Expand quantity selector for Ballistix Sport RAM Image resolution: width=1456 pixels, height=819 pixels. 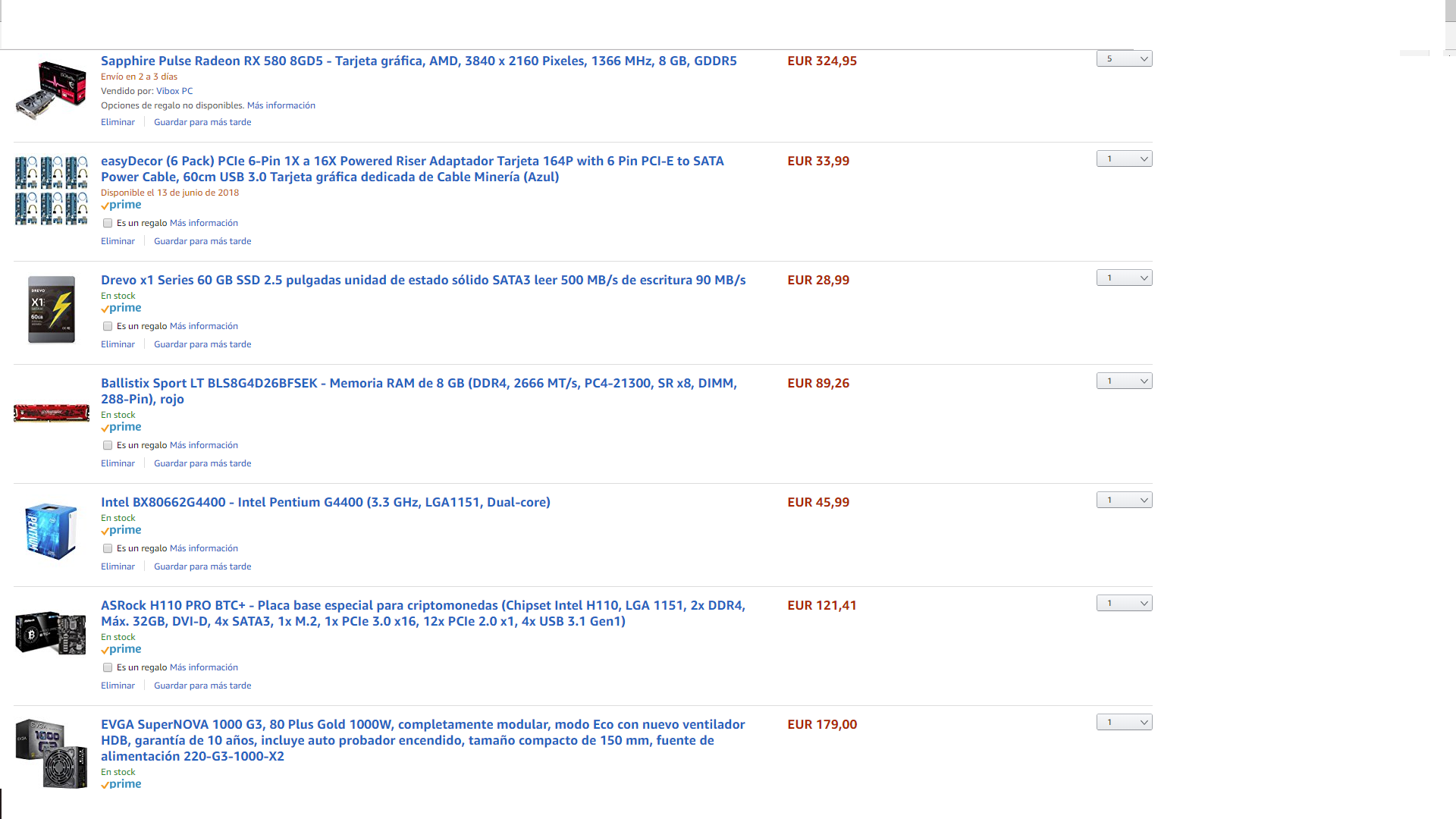point(1124,381)
